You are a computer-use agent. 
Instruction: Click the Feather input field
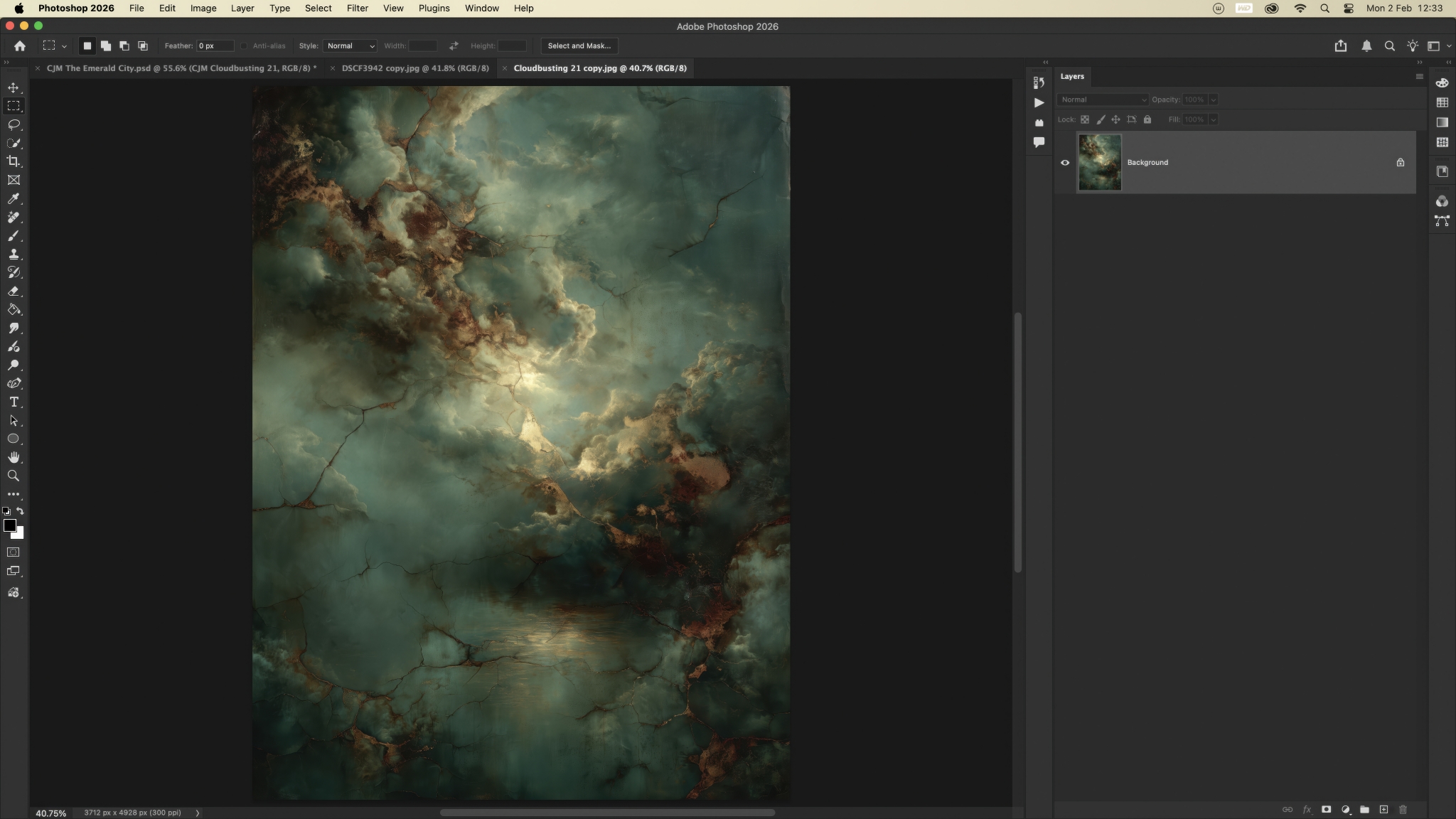coord(215,45)
